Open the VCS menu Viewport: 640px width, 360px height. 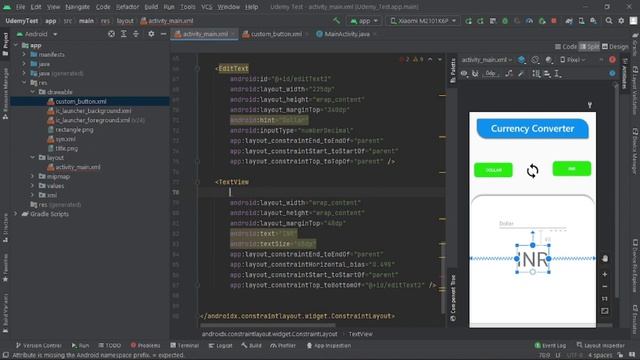pos(207,7)
